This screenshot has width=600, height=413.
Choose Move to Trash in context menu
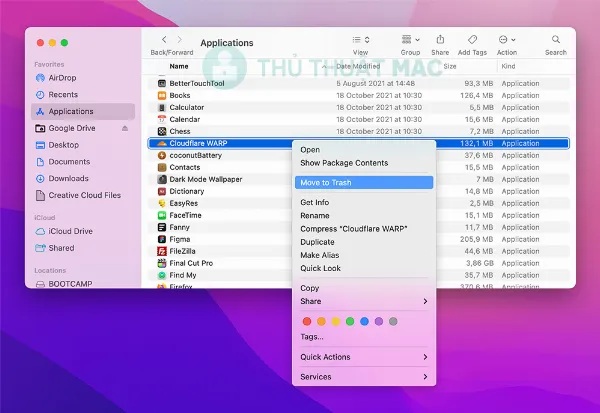pyautogui.click(x=364, y=183)
